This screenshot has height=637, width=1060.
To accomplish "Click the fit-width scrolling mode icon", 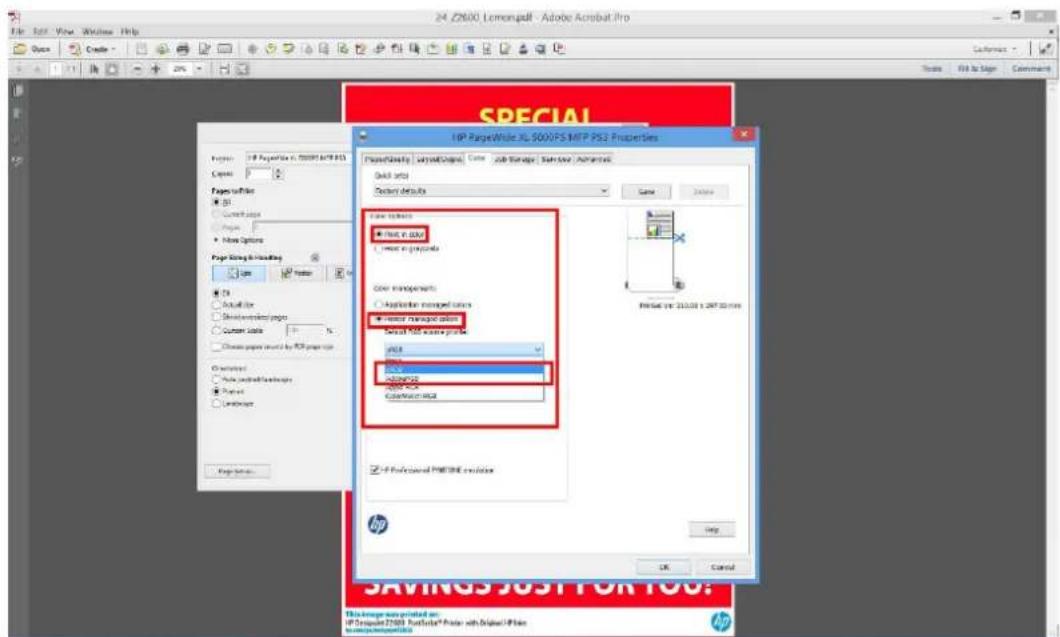I will (224, 69).
